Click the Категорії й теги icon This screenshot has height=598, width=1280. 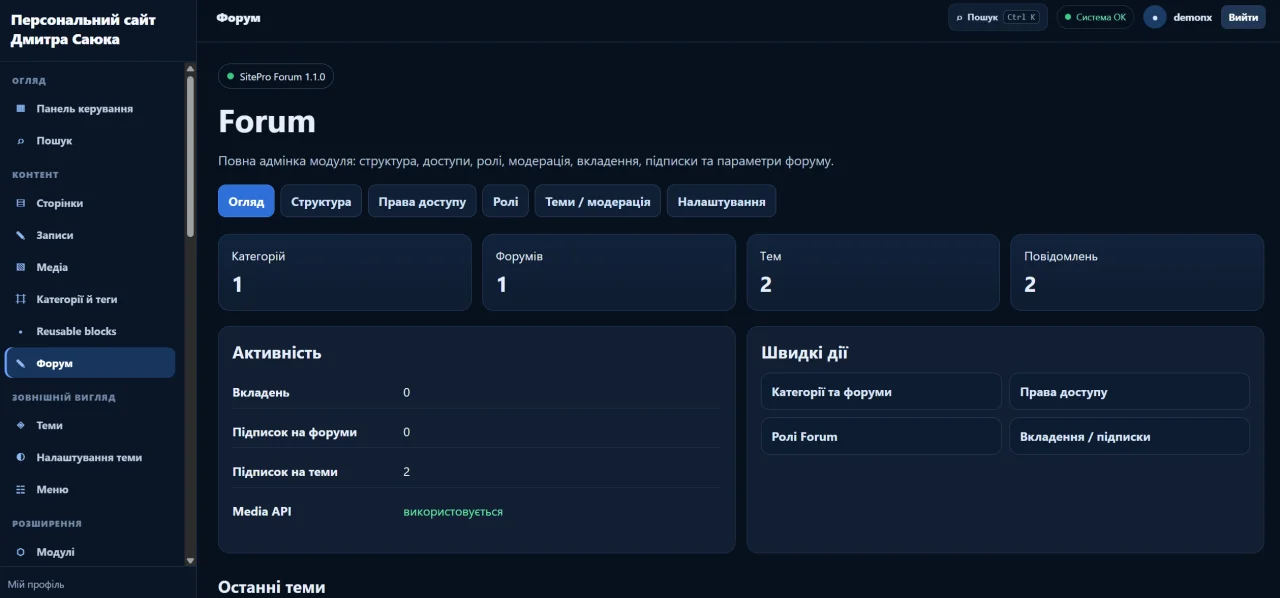[21, 299]
